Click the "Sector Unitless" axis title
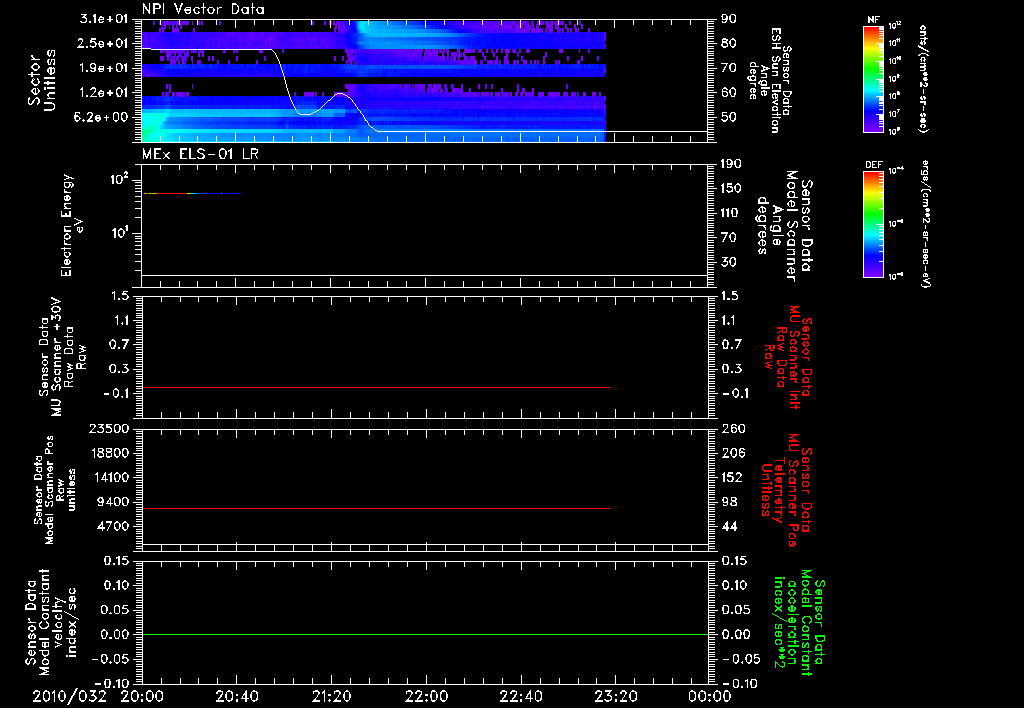1024x708 pixels. (42, 80)
